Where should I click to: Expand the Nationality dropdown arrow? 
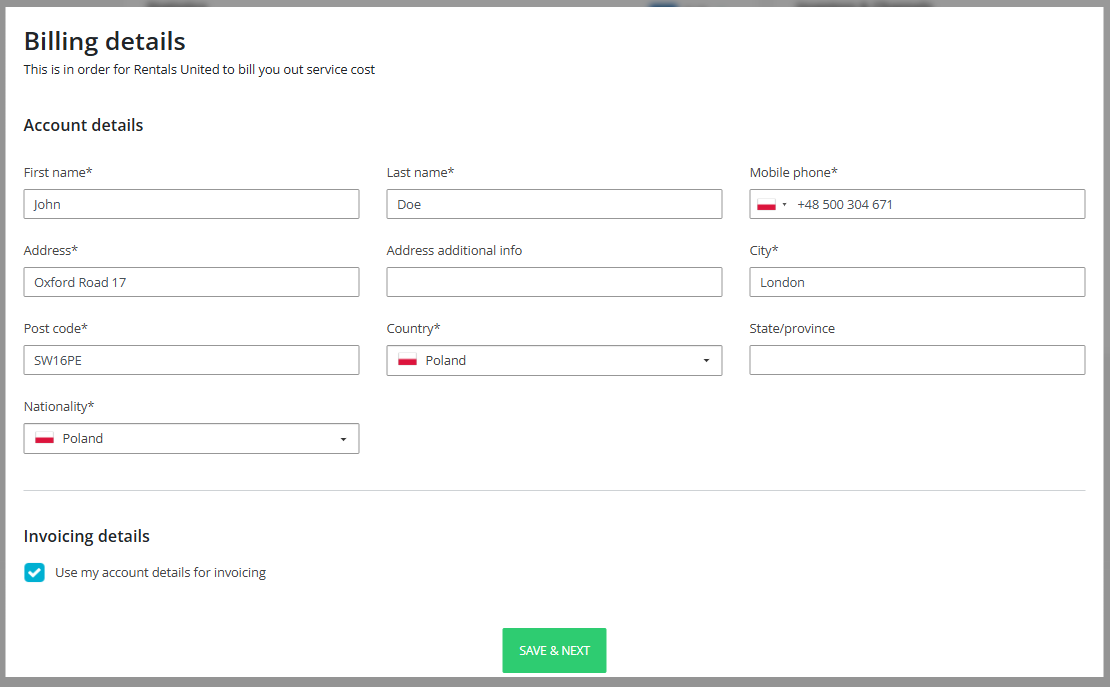(343, 439)
